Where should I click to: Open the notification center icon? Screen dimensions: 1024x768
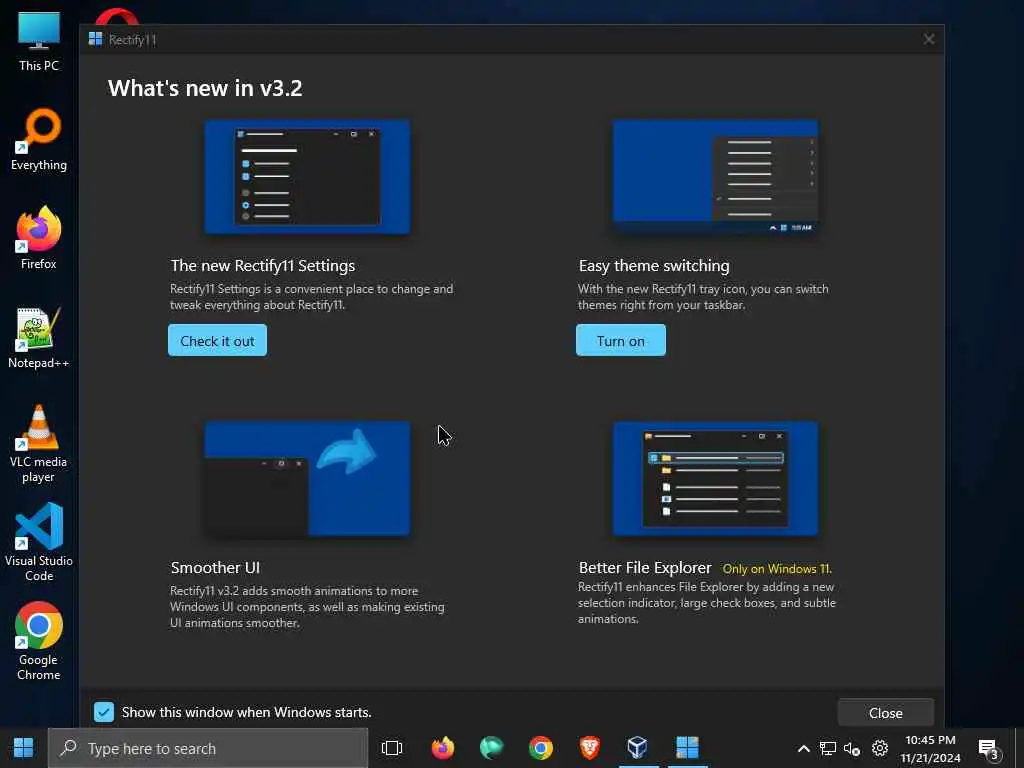coord(989,749)
